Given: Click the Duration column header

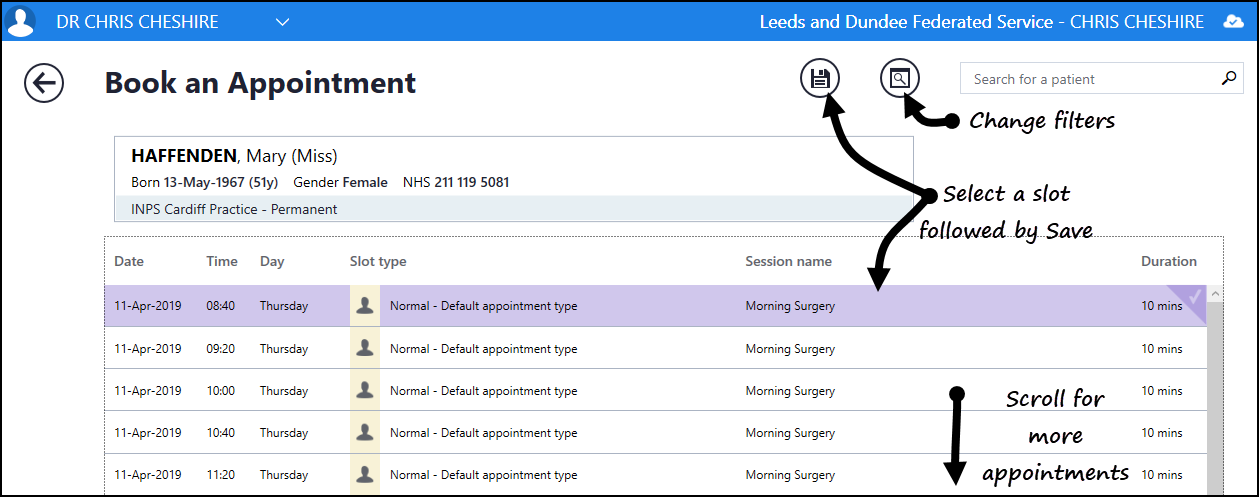Looking at the screenshot, I should coord(1168,262).
